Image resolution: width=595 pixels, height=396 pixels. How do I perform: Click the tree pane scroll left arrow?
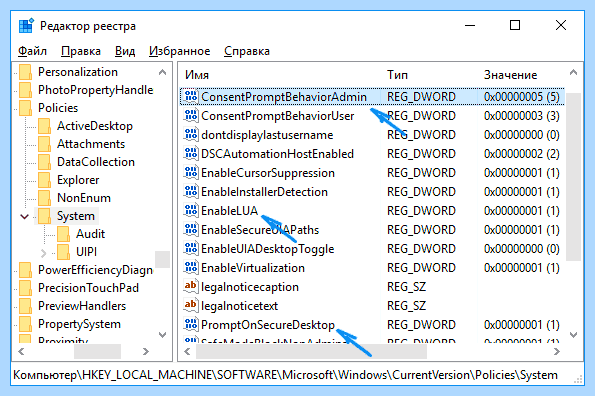coord(21,352)
